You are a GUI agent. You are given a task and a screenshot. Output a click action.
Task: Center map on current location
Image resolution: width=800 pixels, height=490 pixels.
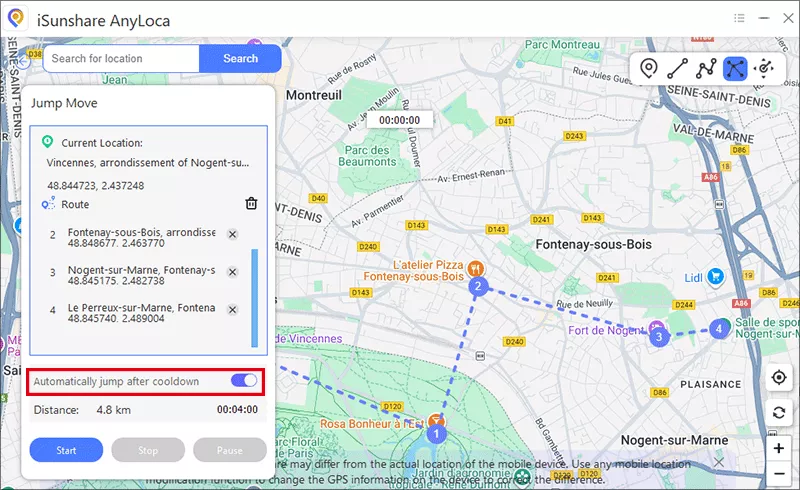click(x=778, y=378)
